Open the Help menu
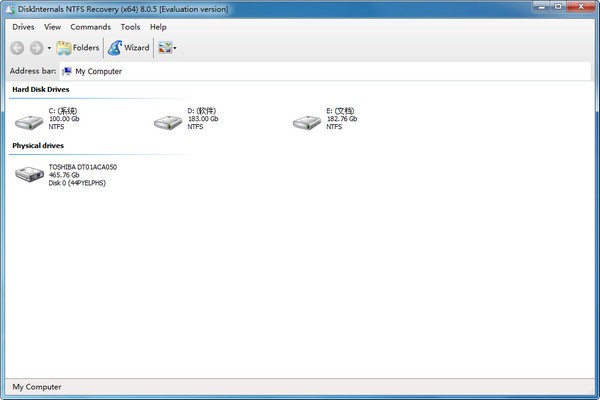Image resolution: width=600 pixels, height=400 pixels. click(158, 27)
